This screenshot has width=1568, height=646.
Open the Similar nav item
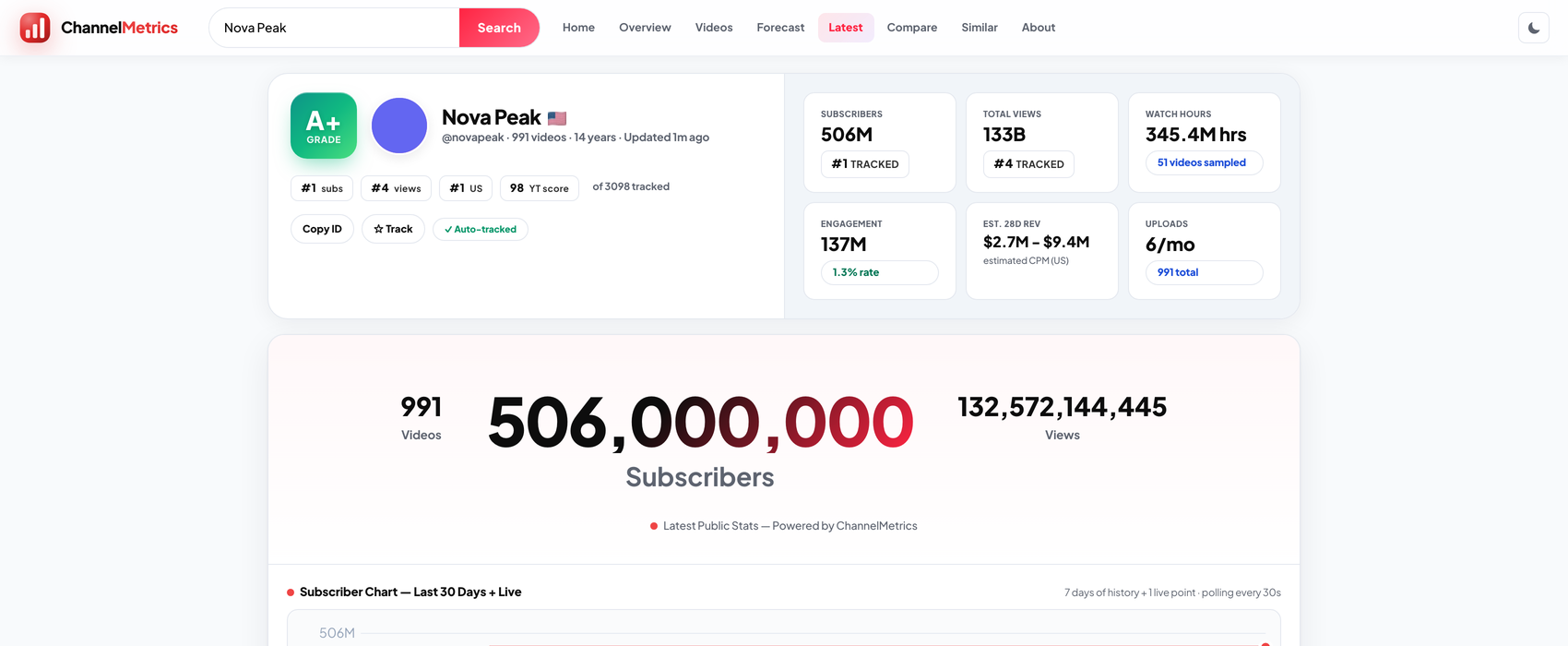tap(980, 28)
